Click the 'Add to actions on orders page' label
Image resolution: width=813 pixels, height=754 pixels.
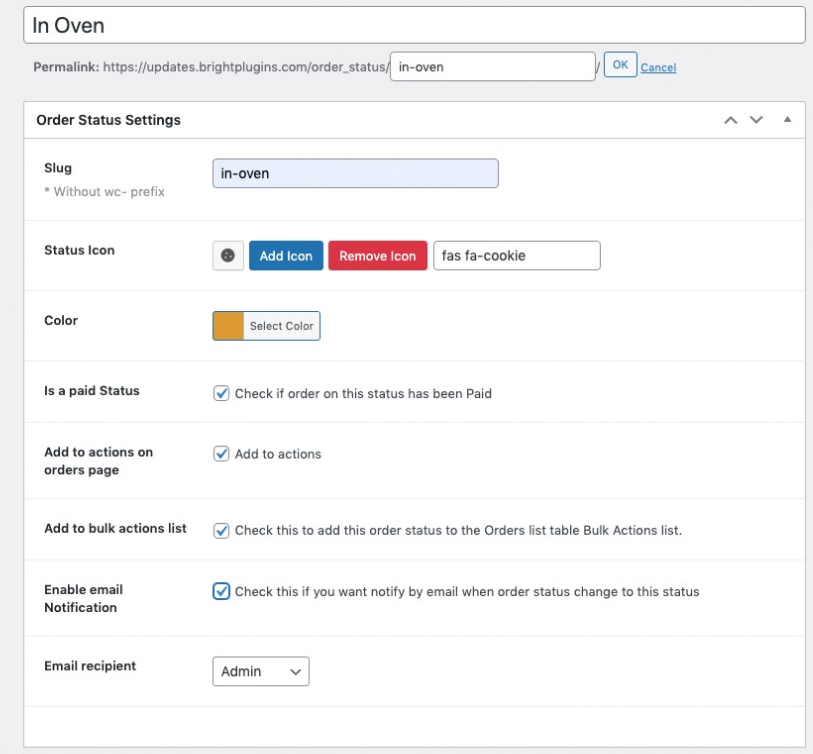(x=99, y=460)
